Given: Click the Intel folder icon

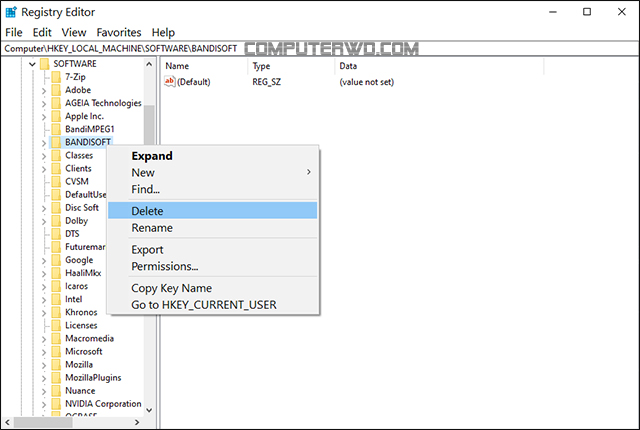Looking at the screenshot, I should tap(56, 299).
